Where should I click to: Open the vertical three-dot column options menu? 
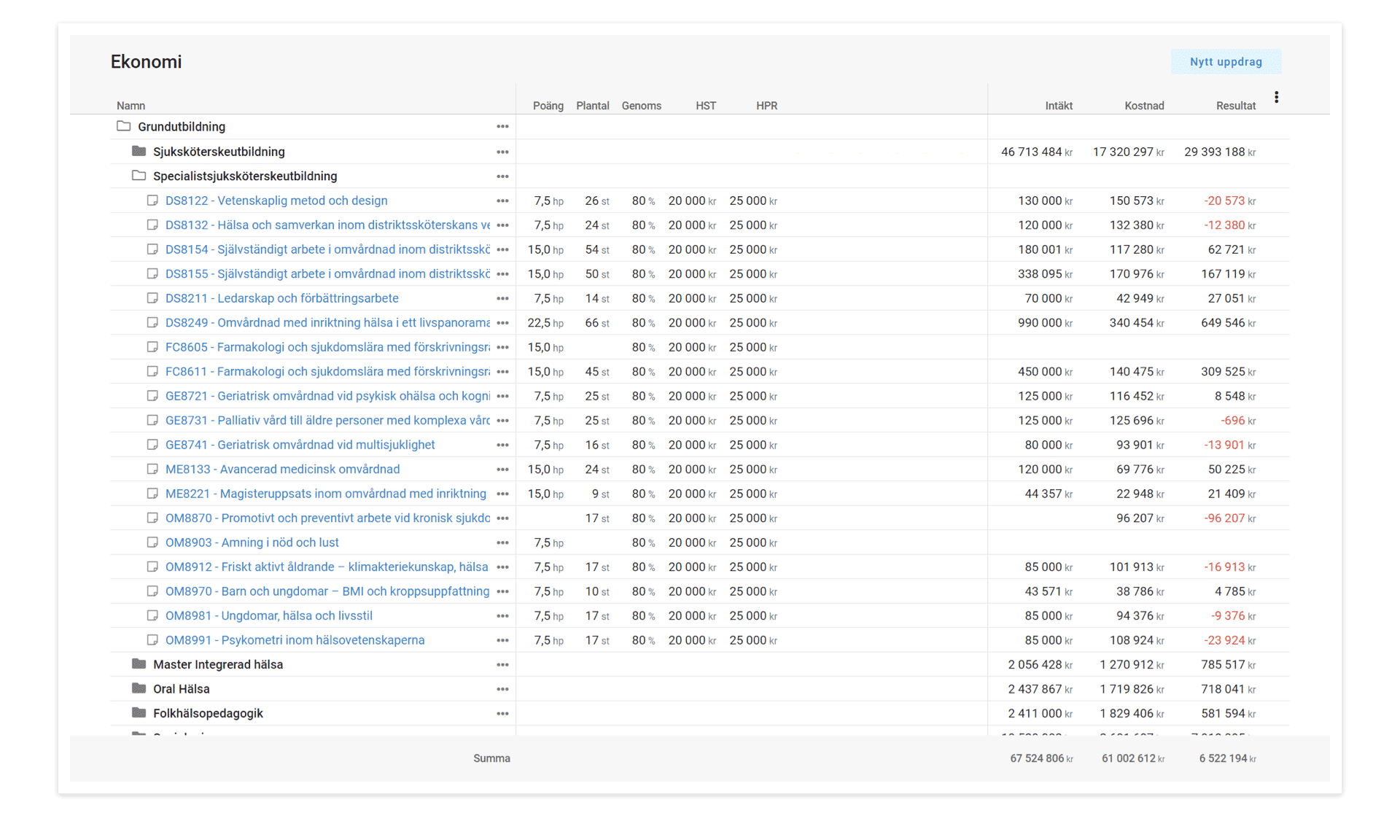(1276, 97)
